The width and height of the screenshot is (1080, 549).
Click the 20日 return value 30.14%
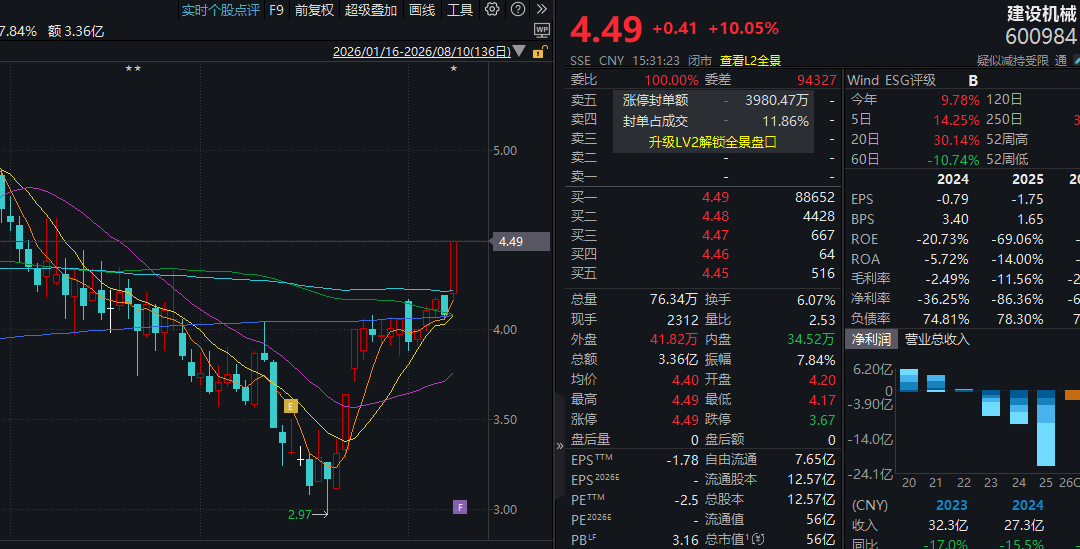pos(956,140)
